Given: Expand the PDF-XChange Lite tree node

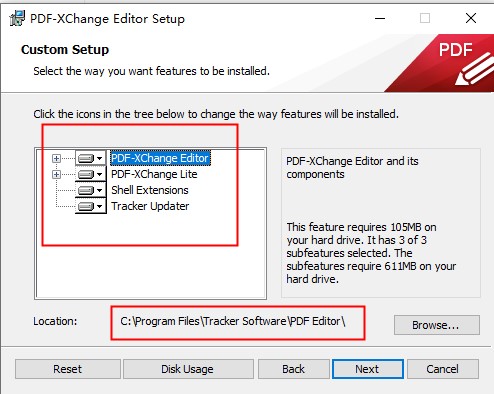Looking at the screenshot, I should point(56,174).
